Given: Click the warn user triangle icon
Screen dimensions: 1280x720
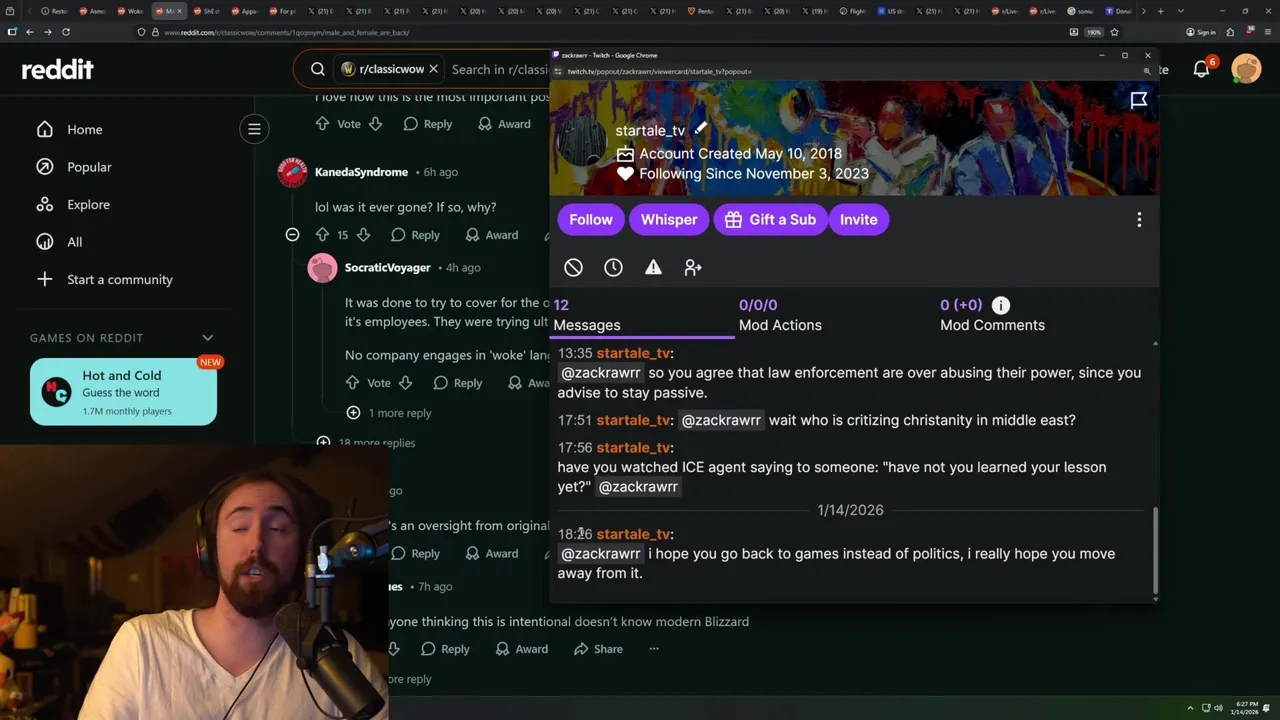Looking at the screenshot, I should [653, 267].
